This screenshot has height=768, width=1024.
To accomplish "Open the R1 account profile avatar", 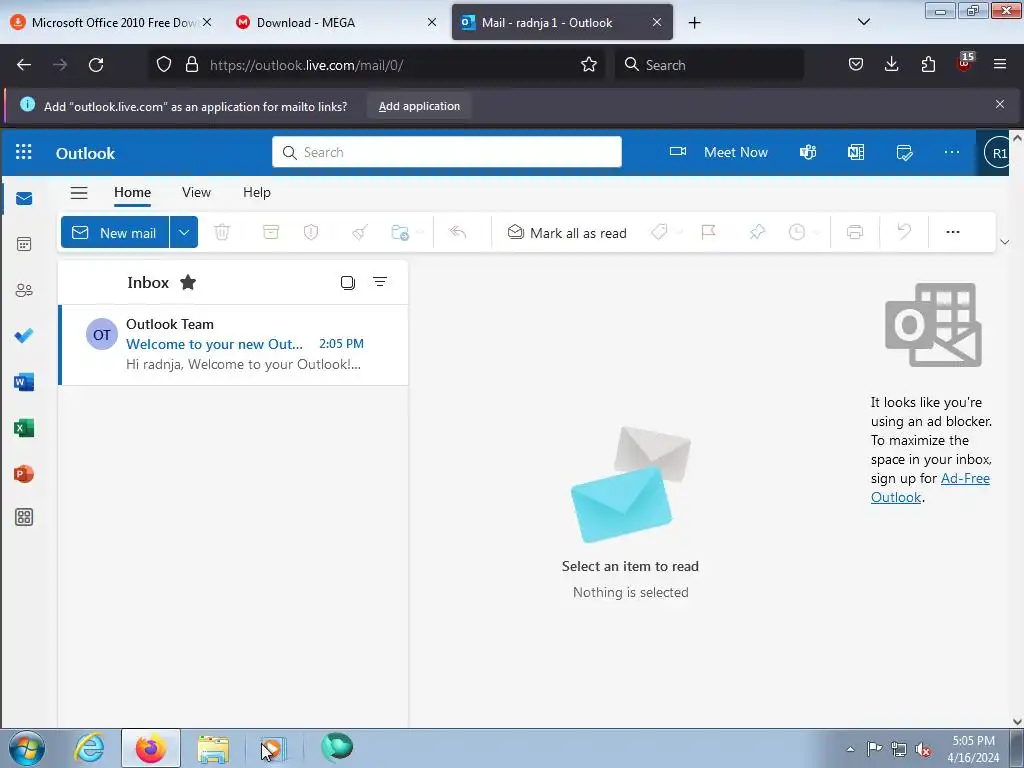I will coord(999,153).
